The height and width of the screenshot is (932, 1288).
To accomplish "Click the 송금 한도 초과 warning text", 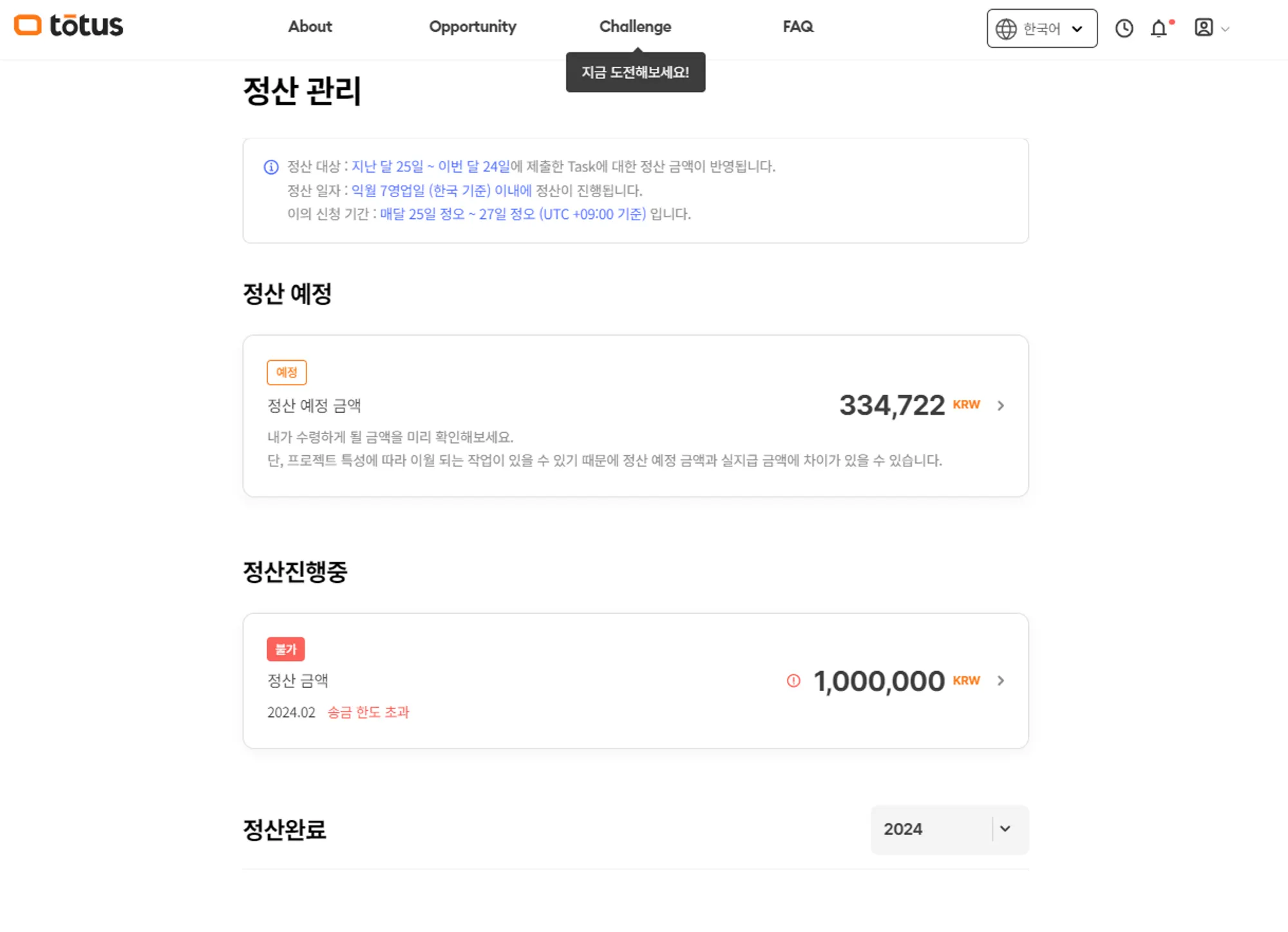I will coord(368,712).
